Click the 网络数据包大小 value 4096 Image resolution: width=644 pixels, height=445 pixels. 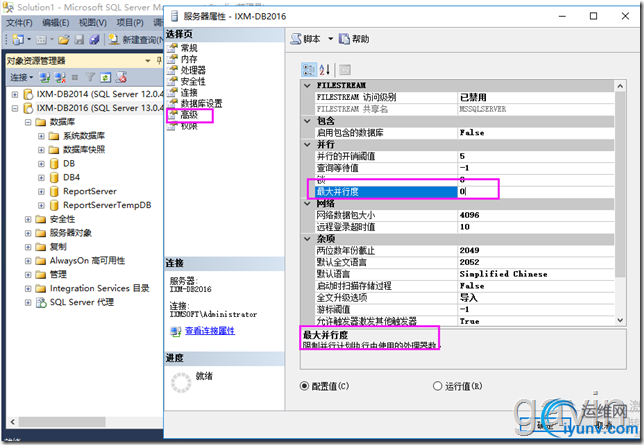tap(536, 215)
